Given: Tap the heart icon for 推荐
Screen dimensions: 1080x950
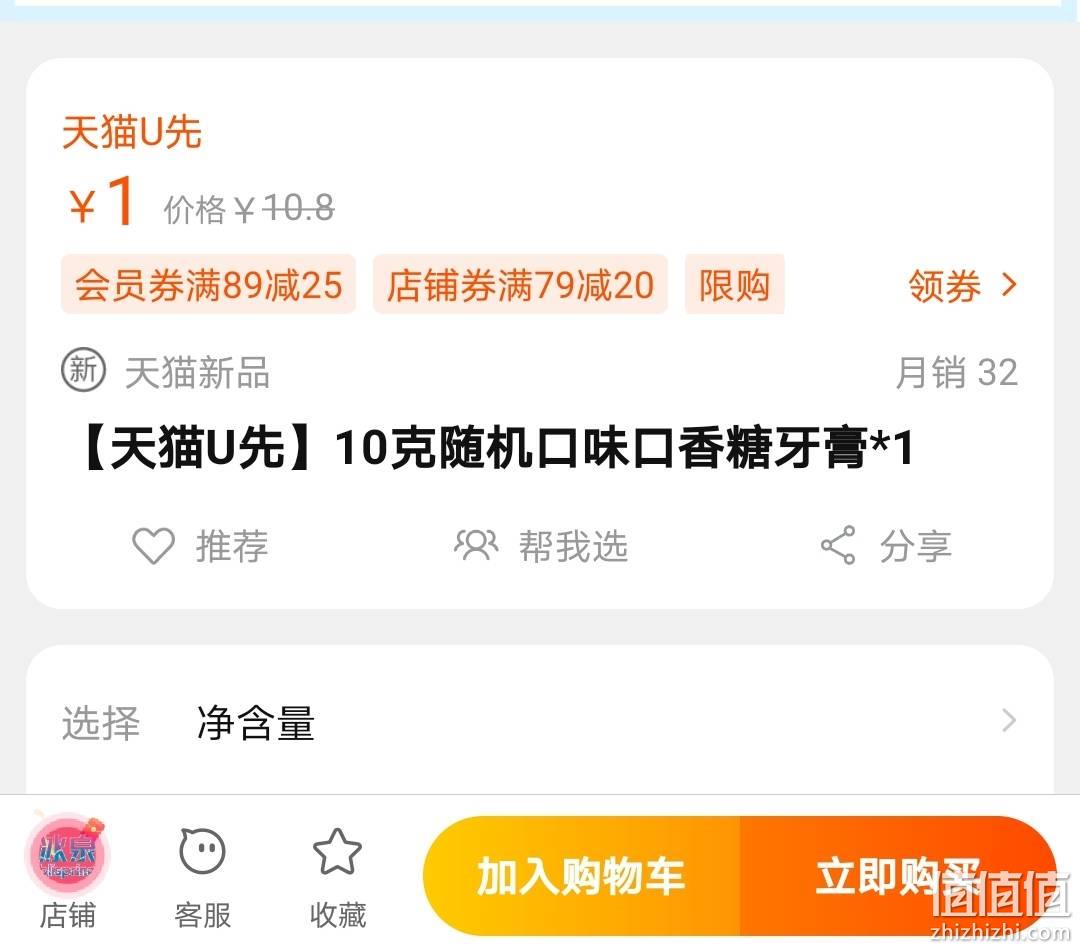Looking at the screenshot, I should pos(153,546).
